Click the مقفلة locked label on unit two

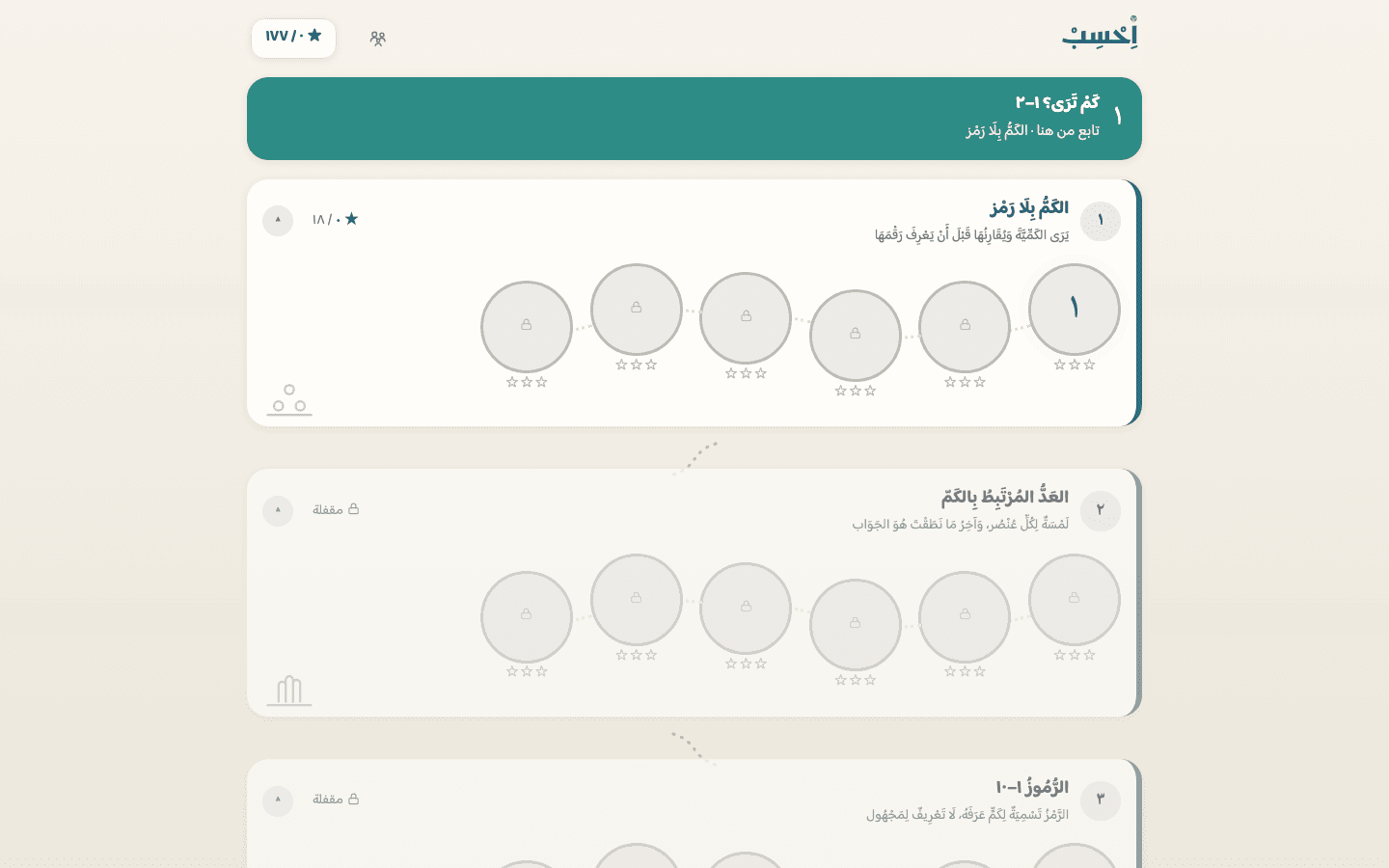[x=336, y=509]
